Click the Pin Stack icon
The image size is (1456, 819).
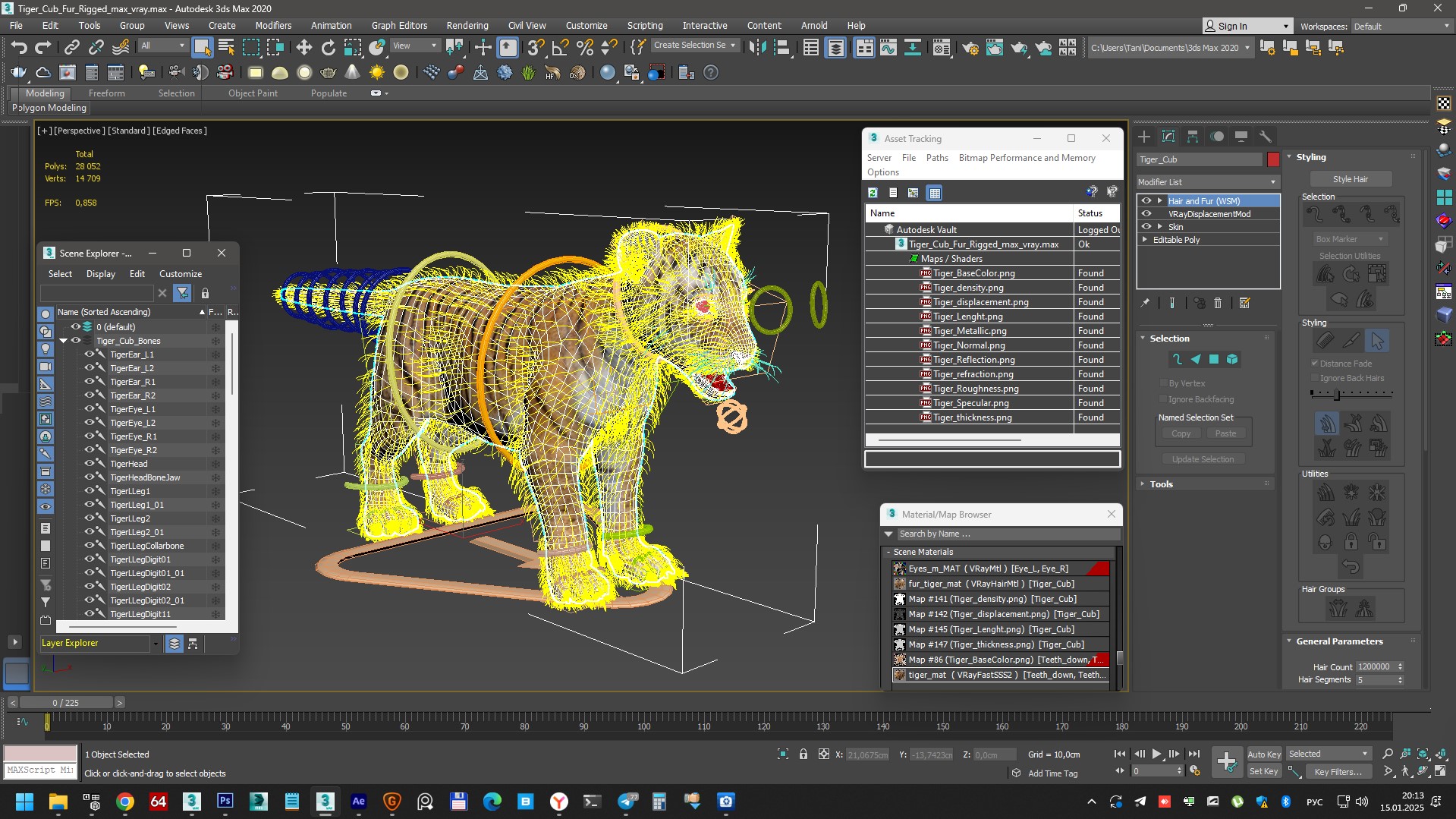click(x=1145, y=303)
